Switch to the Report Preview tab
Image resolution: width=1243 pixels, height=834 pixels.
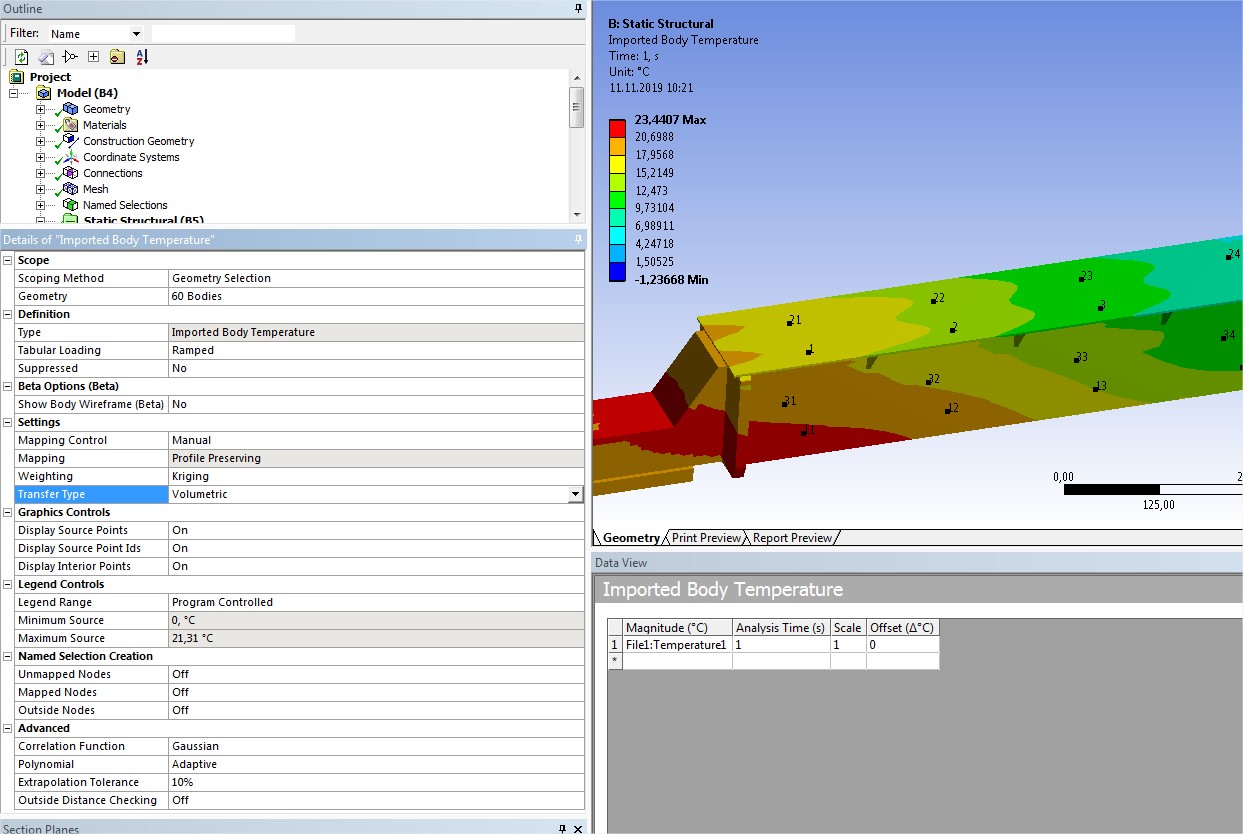pyautogui.click(x=790, y=538)
